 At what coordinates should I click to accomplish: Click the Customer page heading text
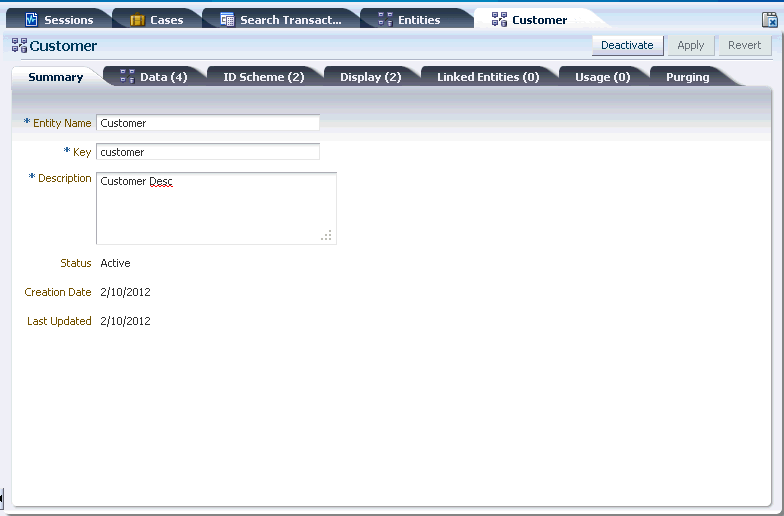click(x=63, y=46)
